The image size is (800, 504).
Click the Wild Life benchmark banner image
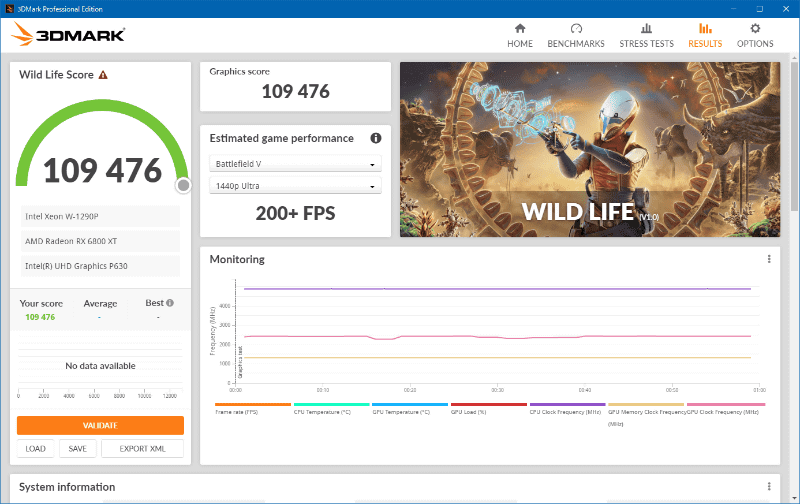click(x=590, y=149)
